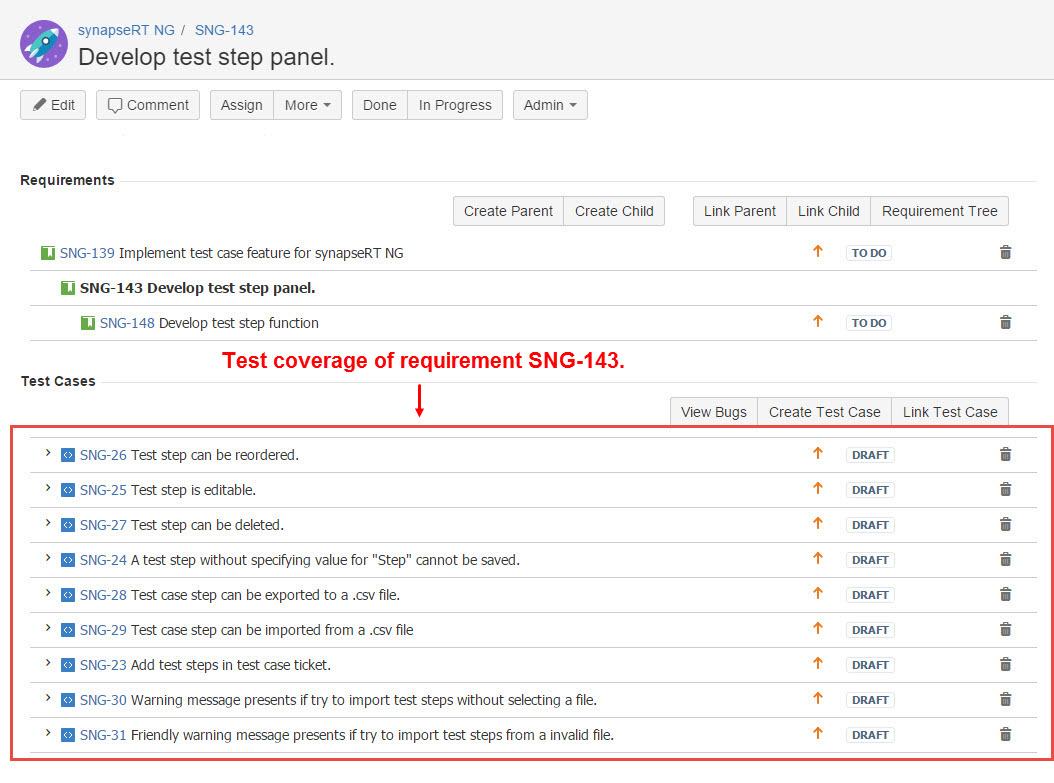Image resolution: width=1054 pixels, height=783 pixels.
Task: Click the blue test case icon for SNG-28
Action: 68,595
